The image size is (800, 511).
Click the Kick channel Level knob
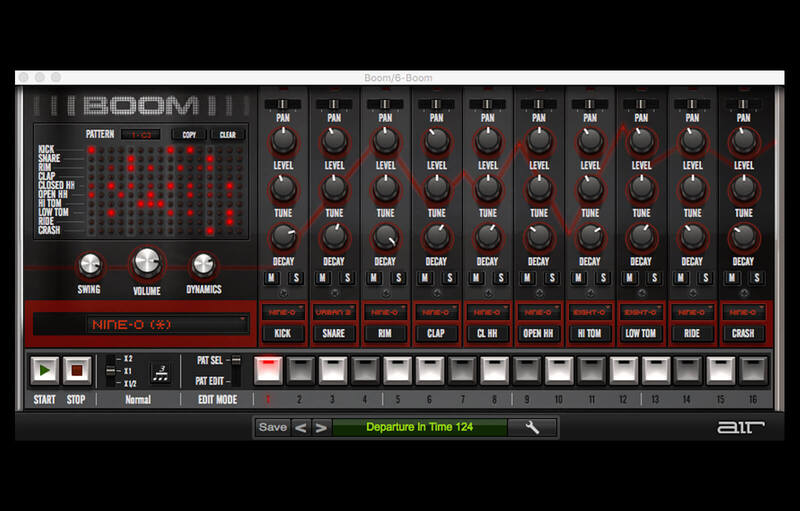[283, 141]
